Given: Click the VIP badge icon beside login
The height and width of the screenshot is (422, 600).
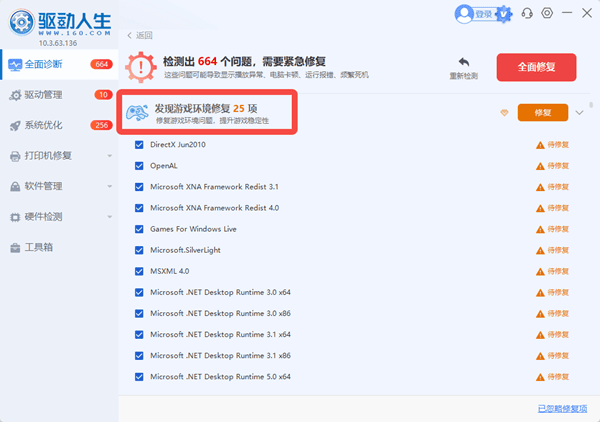Looking at the screenshot, I should [504, 14].
